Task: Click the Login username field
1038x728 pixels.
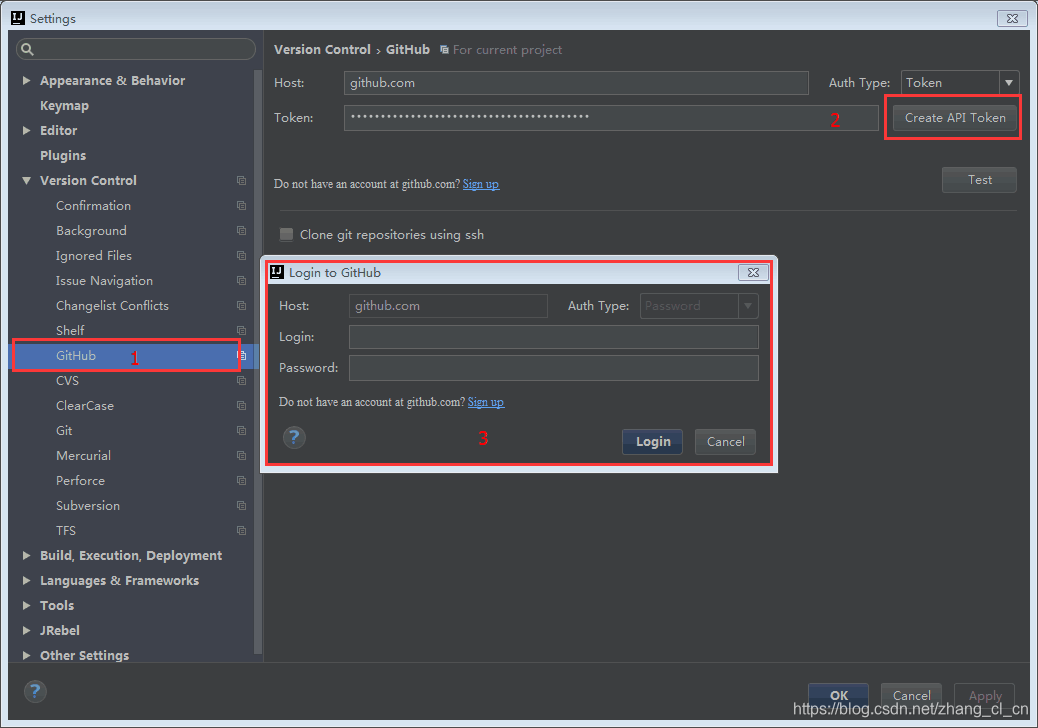Action: pos(553,337)
